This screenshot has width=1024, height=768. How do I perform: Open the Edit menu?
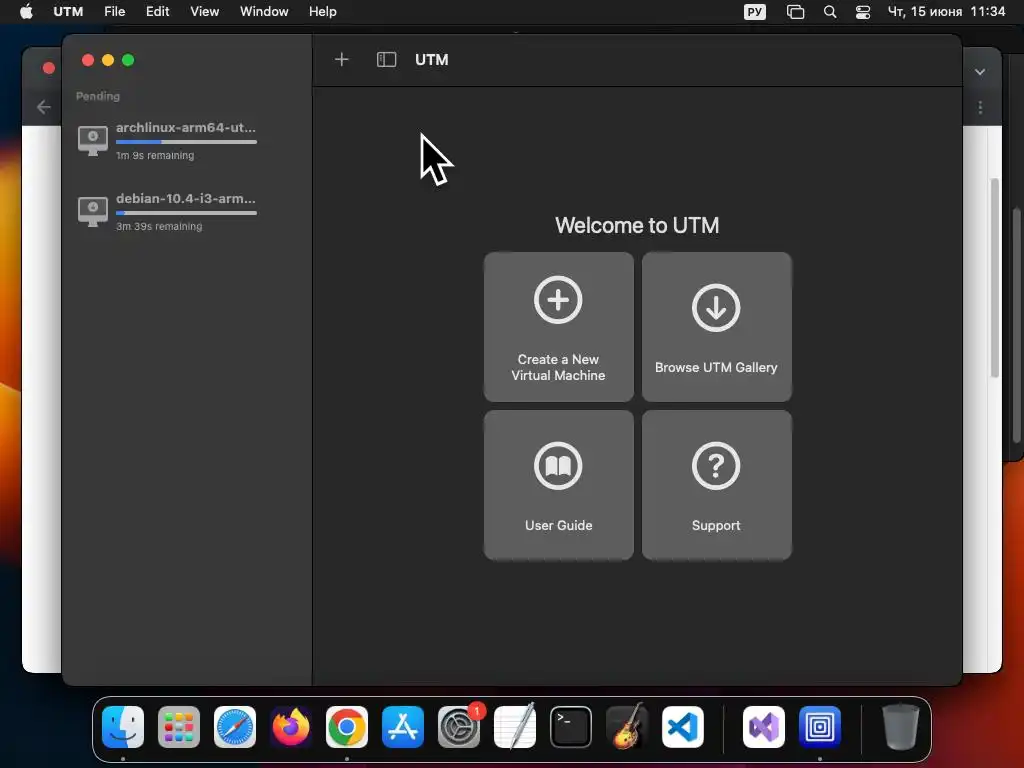(157, 12)
